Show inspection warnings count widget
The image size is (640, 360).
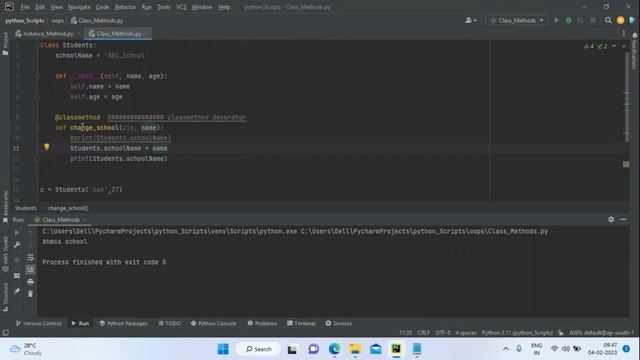(595, 46)
